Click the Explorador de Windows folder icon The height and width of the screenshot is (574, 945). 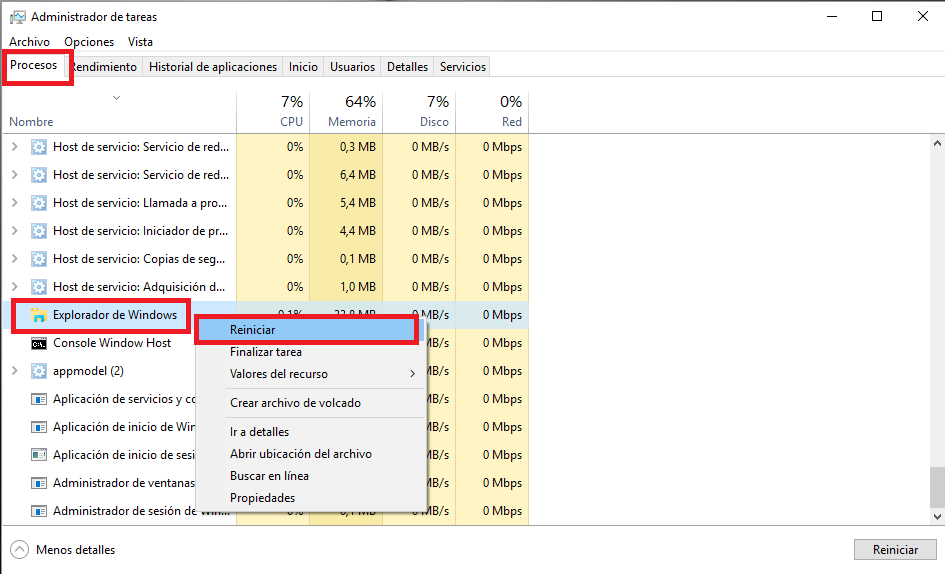coord(39,315)
